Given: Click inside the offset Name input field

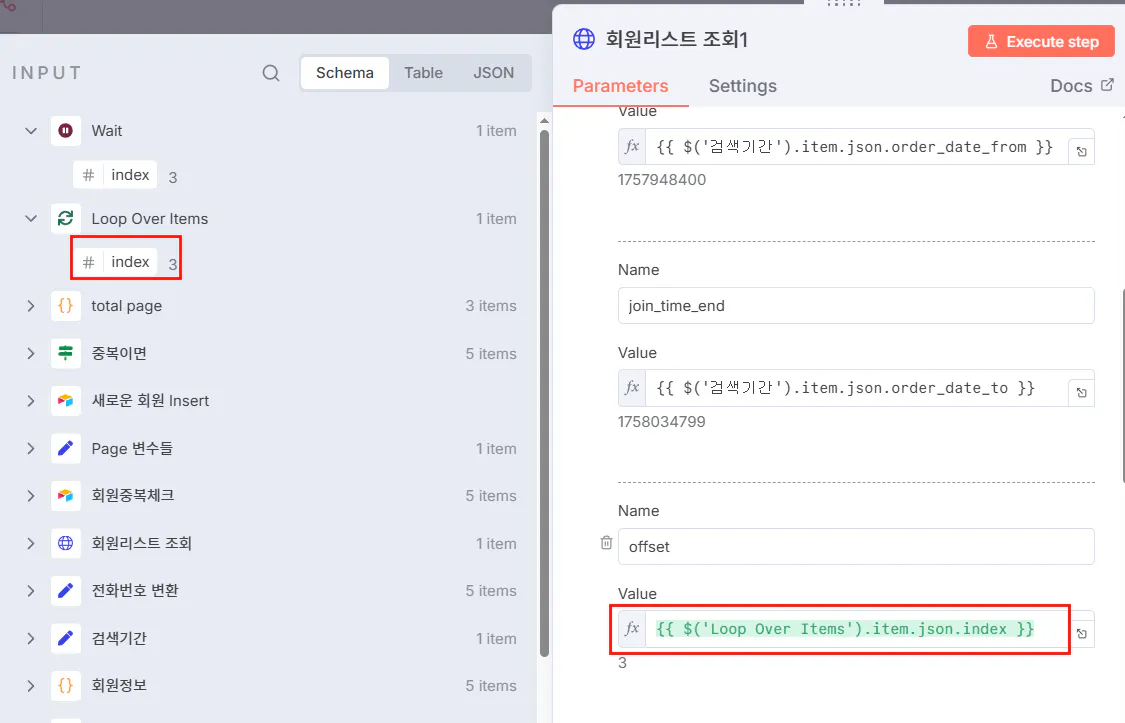Looking at the screenshot, I should (855, 546).
